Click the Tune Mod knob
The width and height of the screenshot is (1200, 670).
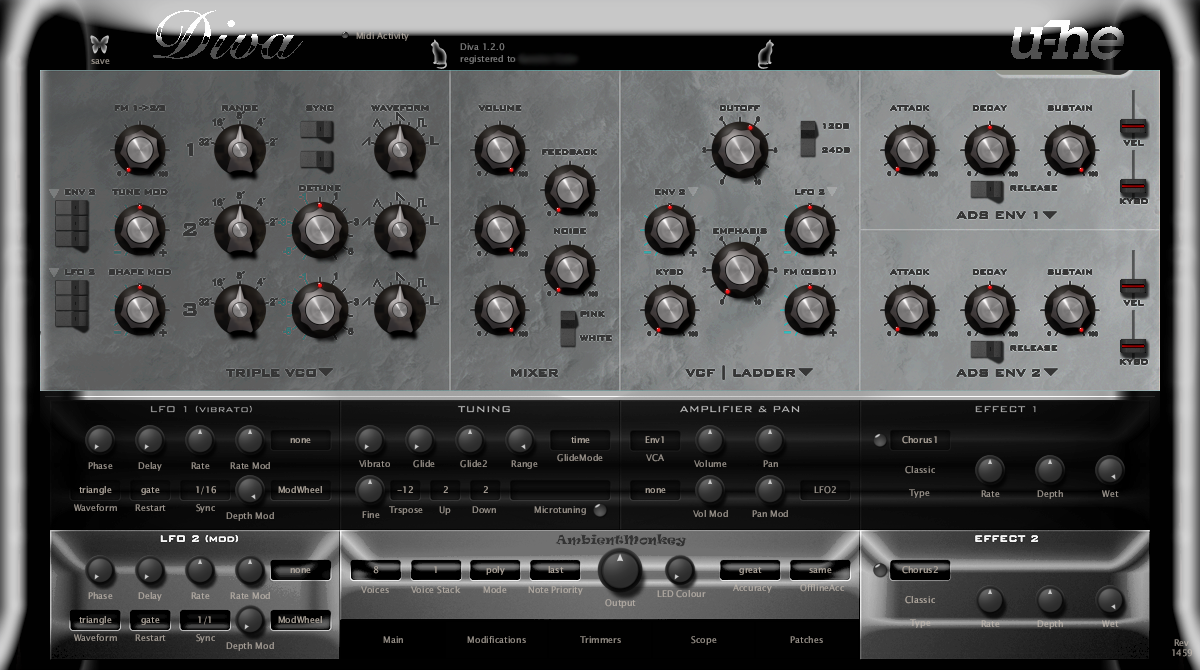tap(139, 229)
